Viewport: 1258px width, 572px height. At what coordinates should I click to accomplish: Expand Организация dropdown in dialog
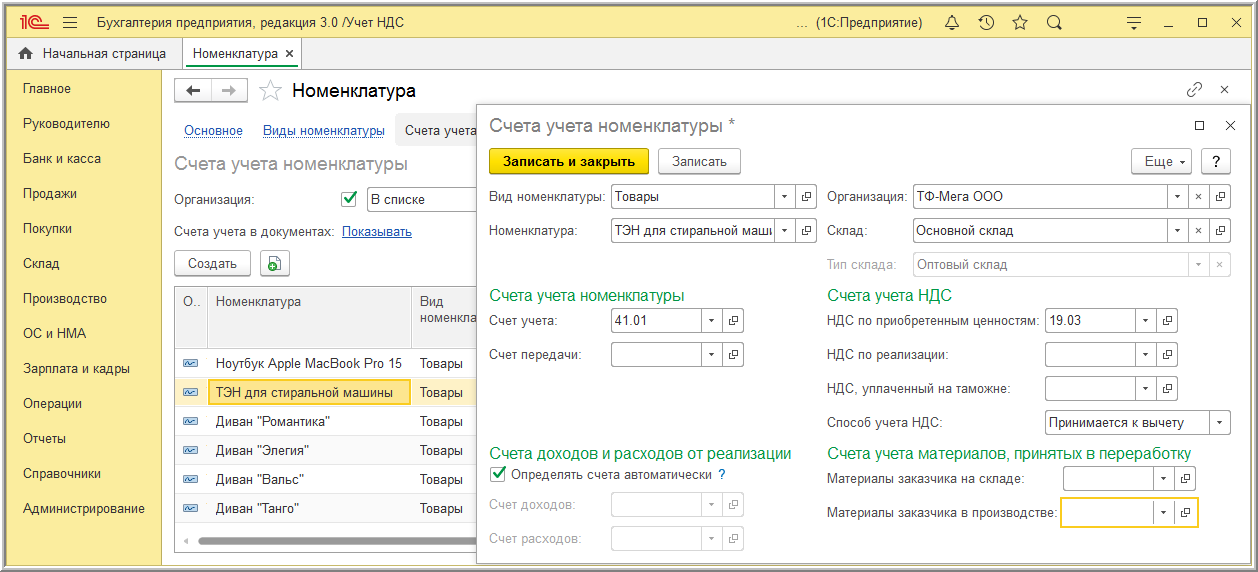click(1178, 197)
